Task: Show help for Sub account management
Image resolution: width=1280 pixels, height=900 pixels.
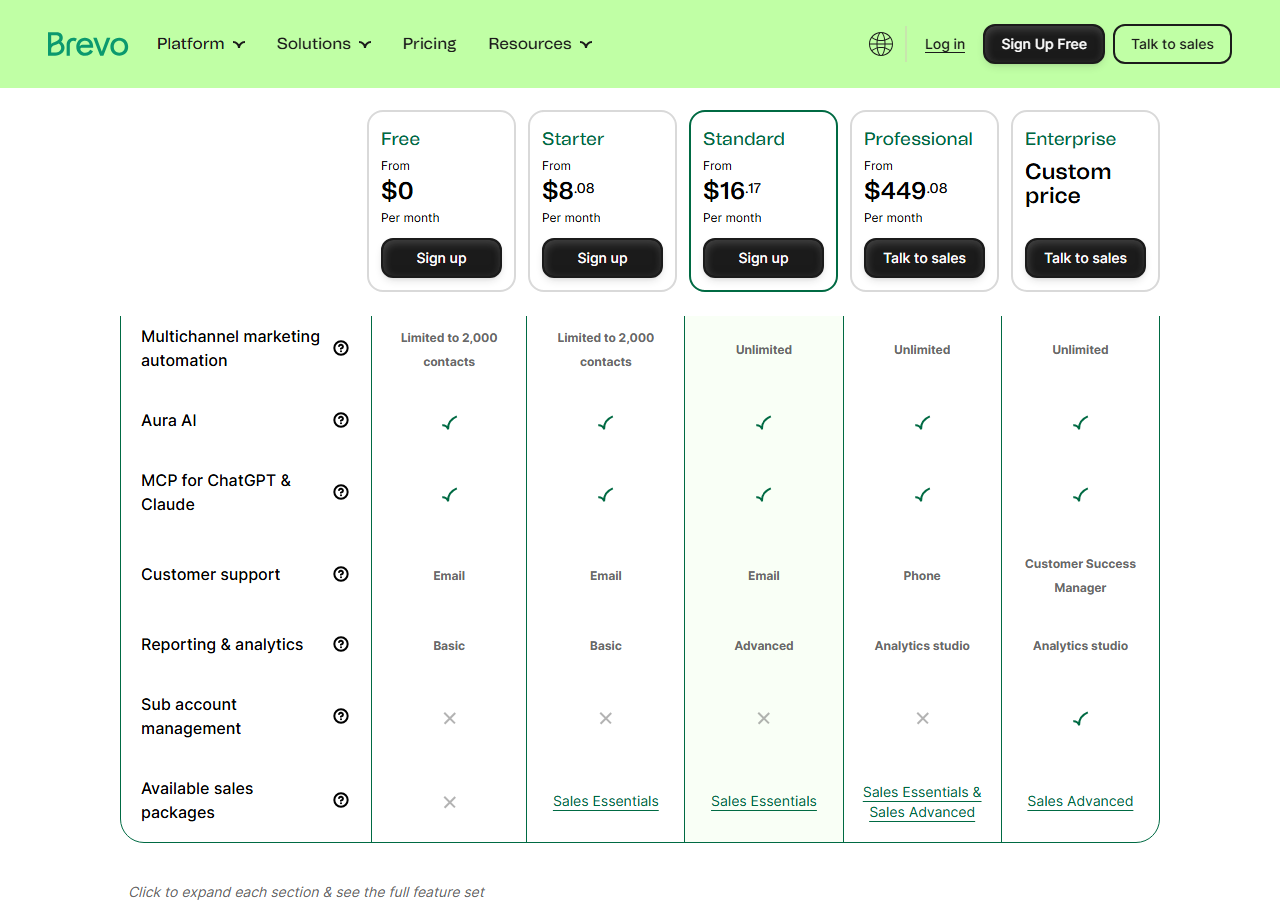Action: pos(341,716)
